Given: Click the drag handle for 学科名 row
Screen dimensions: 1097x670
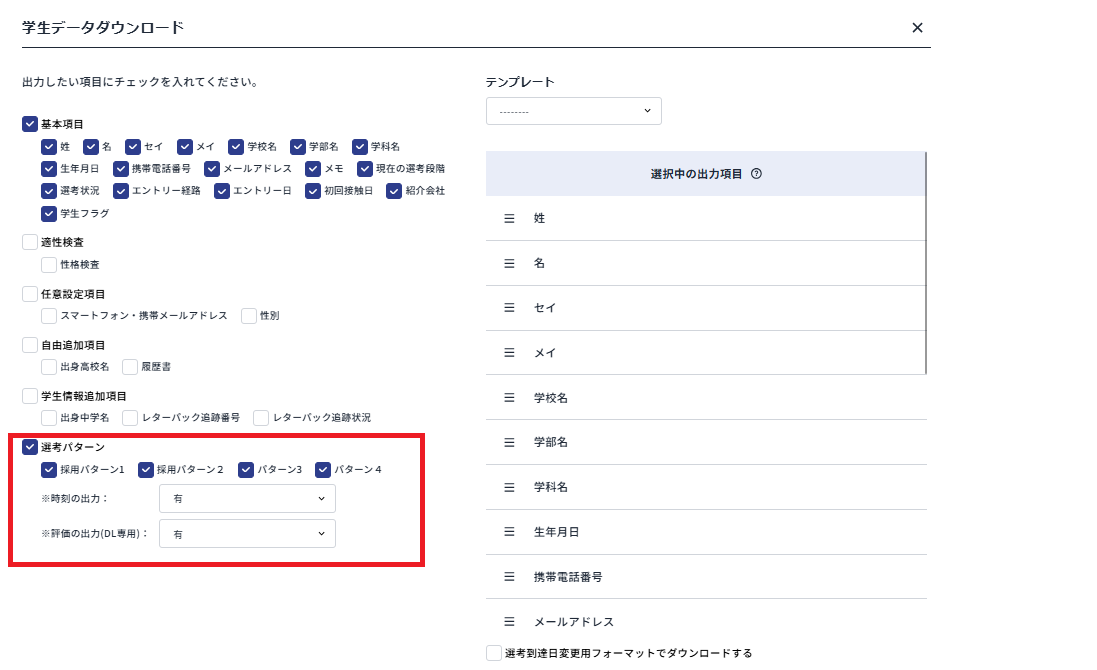Looking at the screenshot, I should (509, 487).
